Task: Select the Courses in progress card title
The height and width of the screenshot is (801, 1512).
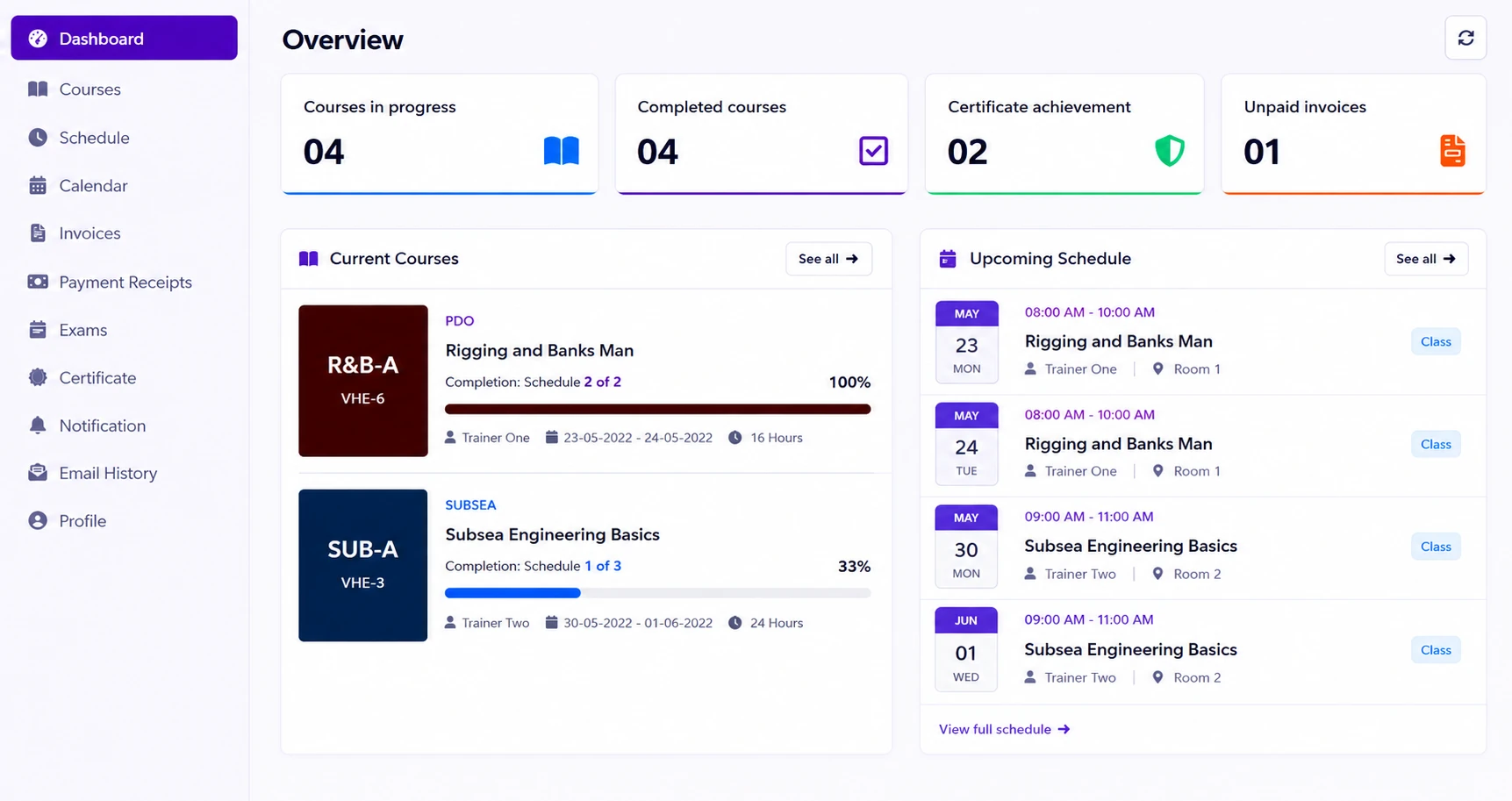Action: click(x=380, y=107)
